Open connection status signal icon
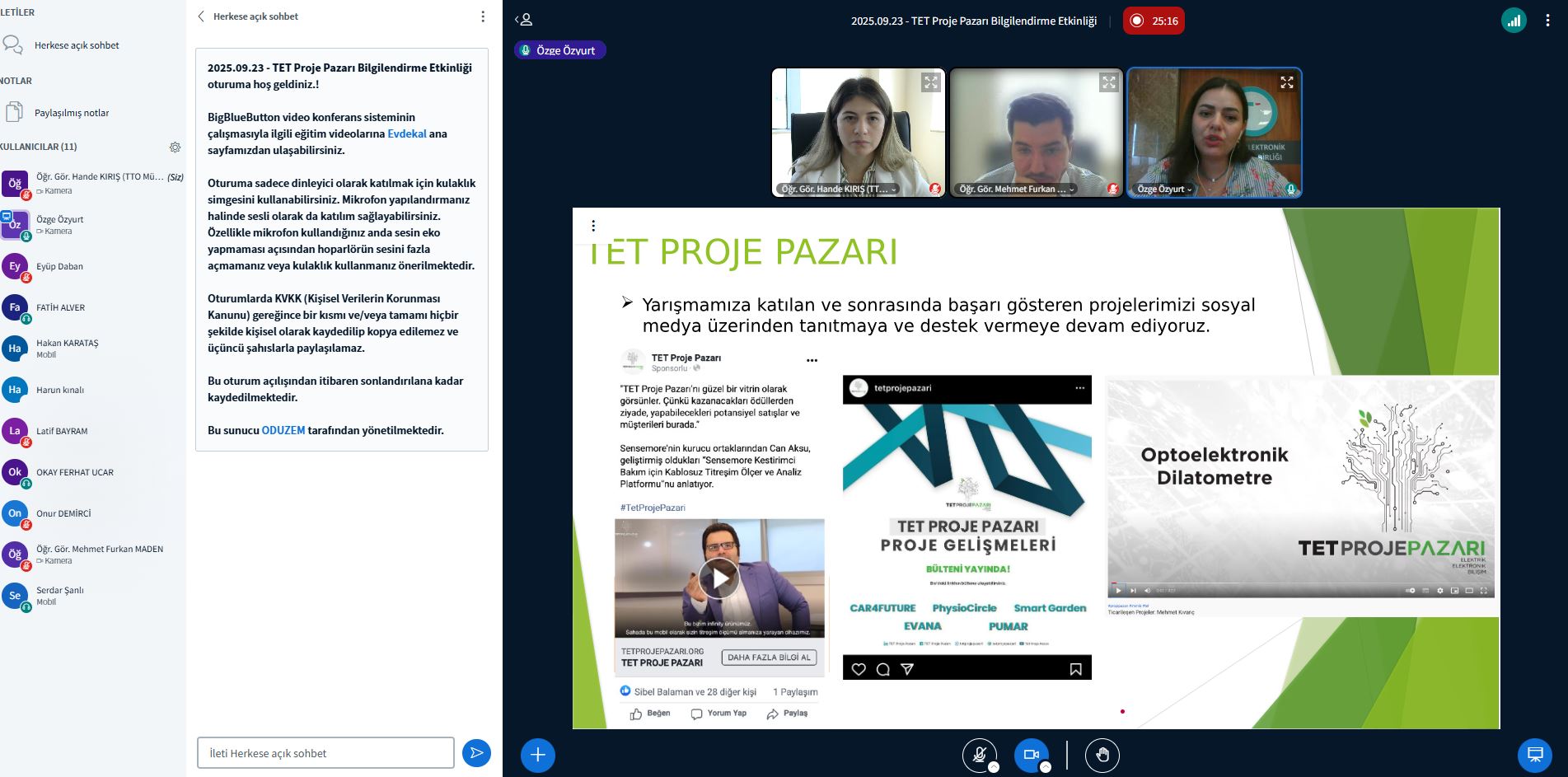This screenshot has height=777, width=1568. (1514, 21)
